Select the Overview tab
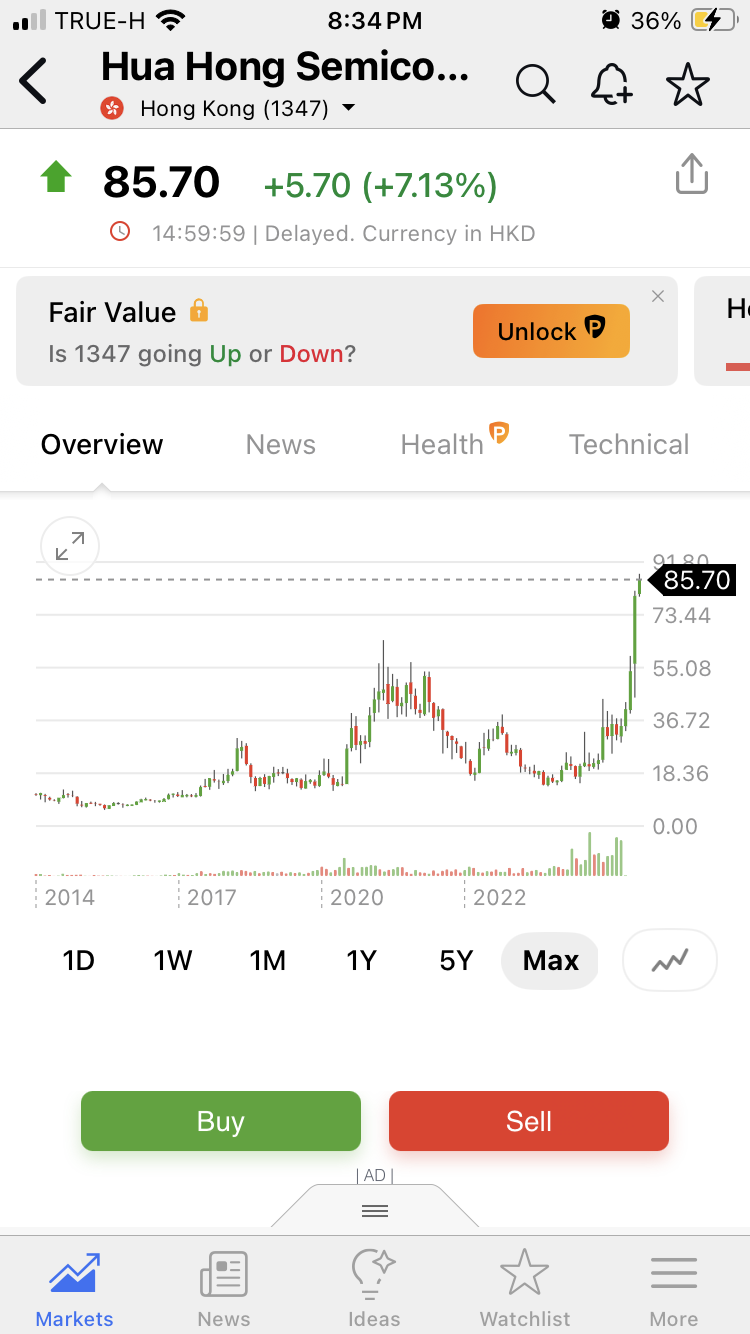The image size is (750, 1334). point(102,445)
